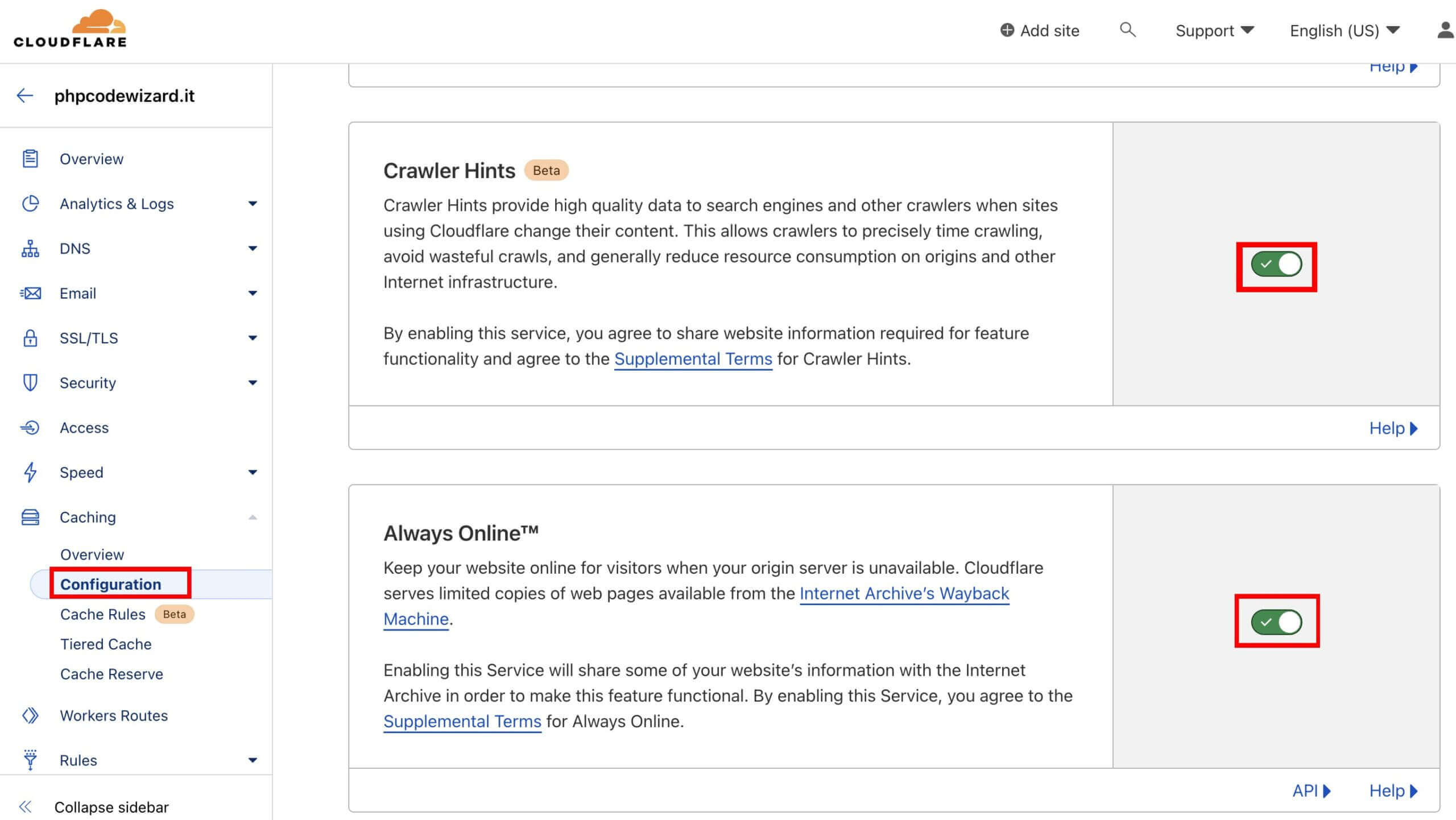Click the Analytics & Logs icon
The width and height of the screenshot is (1456, 820).
coord(30,203)
